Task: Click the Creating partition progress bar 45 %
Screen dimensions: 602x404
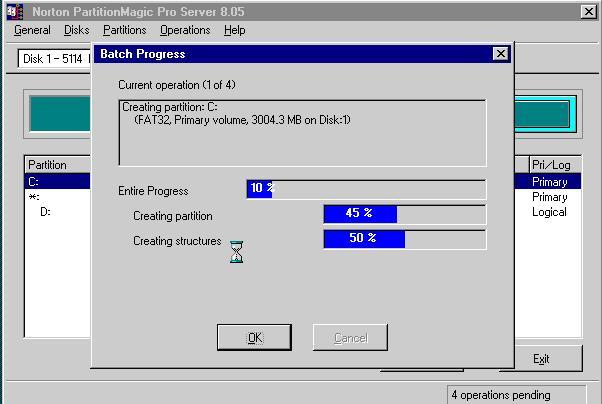Action: pos(405,214)
